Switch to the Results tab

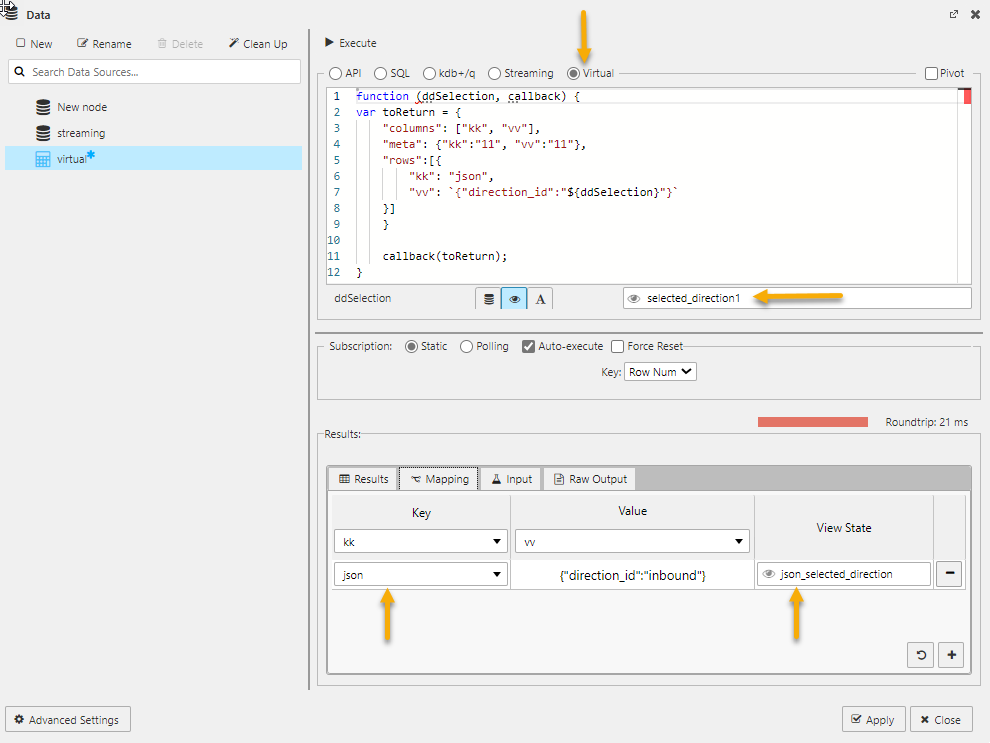pyautogui.click(x=363, y=479)
